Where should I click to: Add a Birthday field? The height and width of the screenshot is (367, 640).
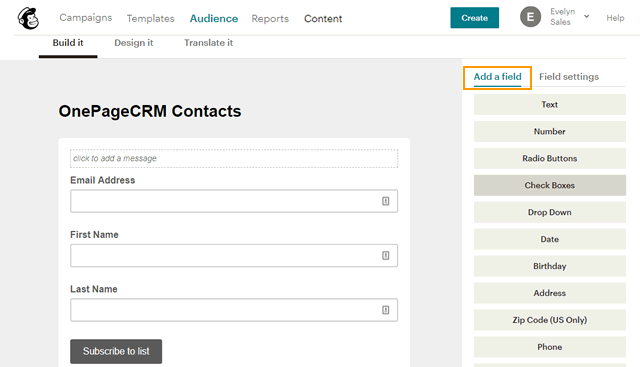[x=550, y=266]
